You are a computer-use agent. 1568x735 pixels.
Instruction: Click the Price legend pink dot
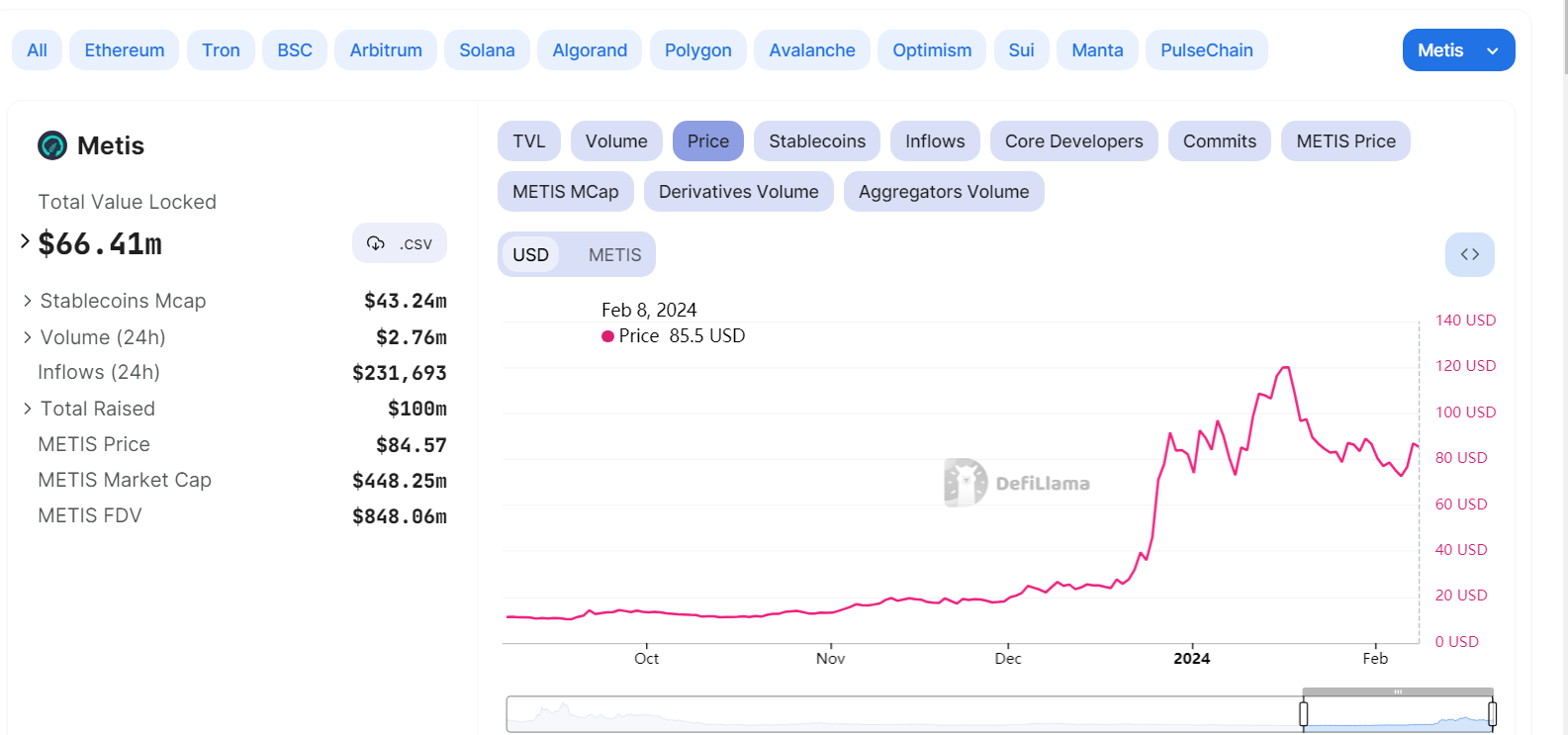tap(607, 336)
